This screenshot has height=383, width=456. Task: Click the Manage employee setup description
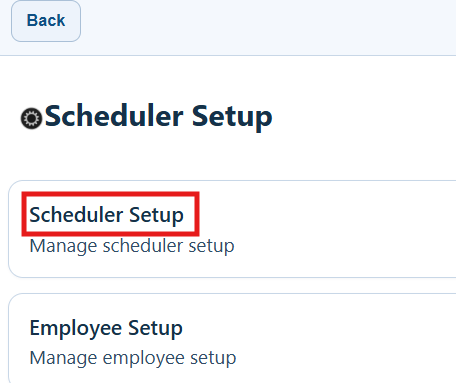point(133,358)
